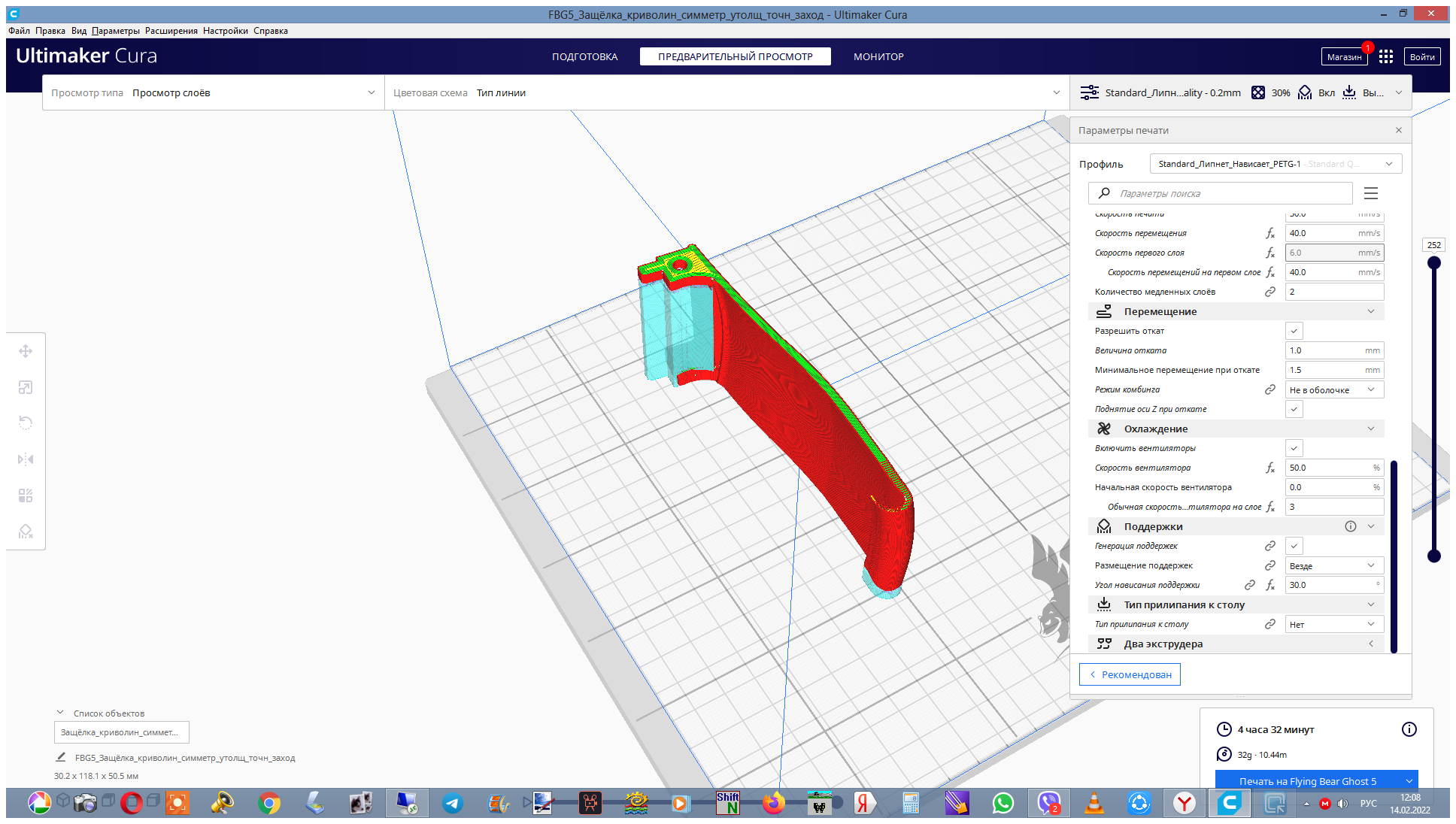Open the apps grid icon next to Магазин

[x=1386, y=56]
